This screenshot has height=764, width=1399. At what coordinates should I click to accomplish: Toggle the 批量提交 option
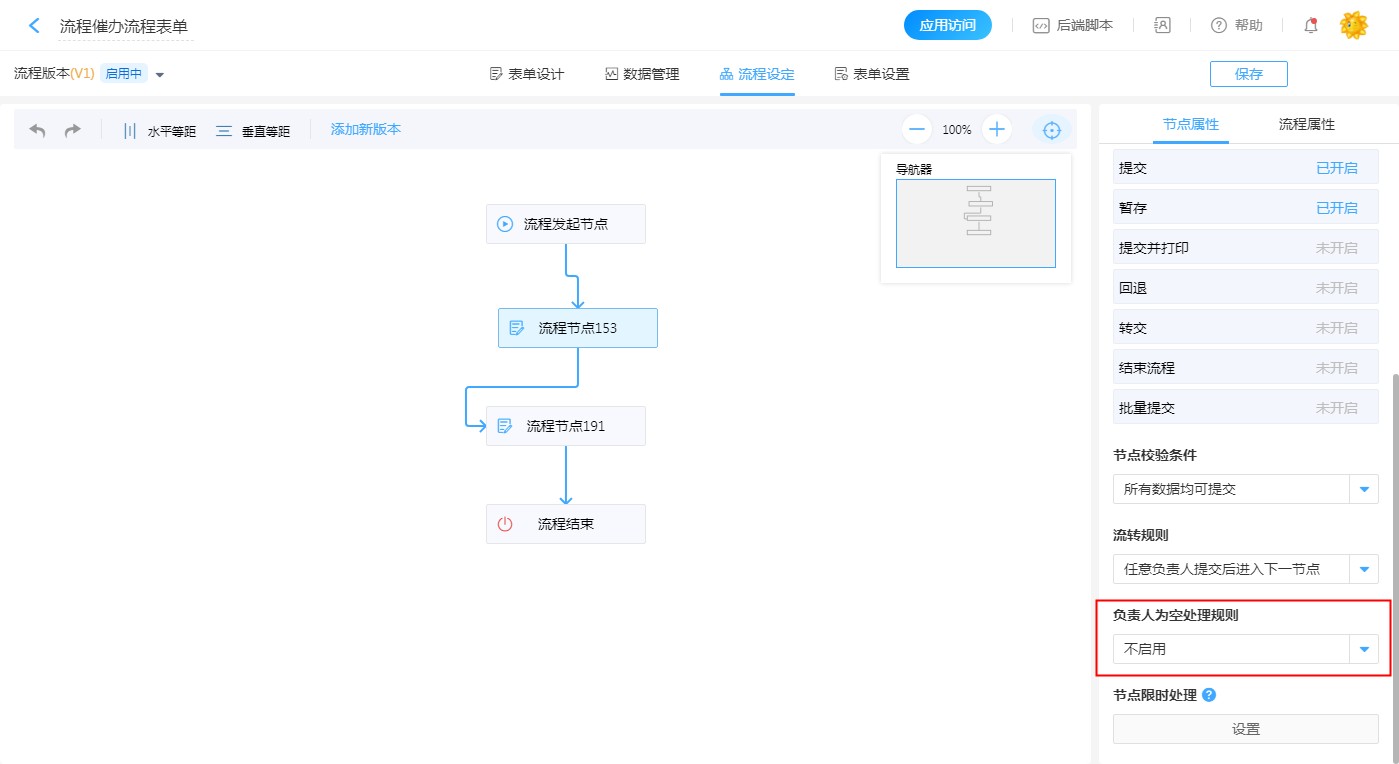click(1336, 408)
